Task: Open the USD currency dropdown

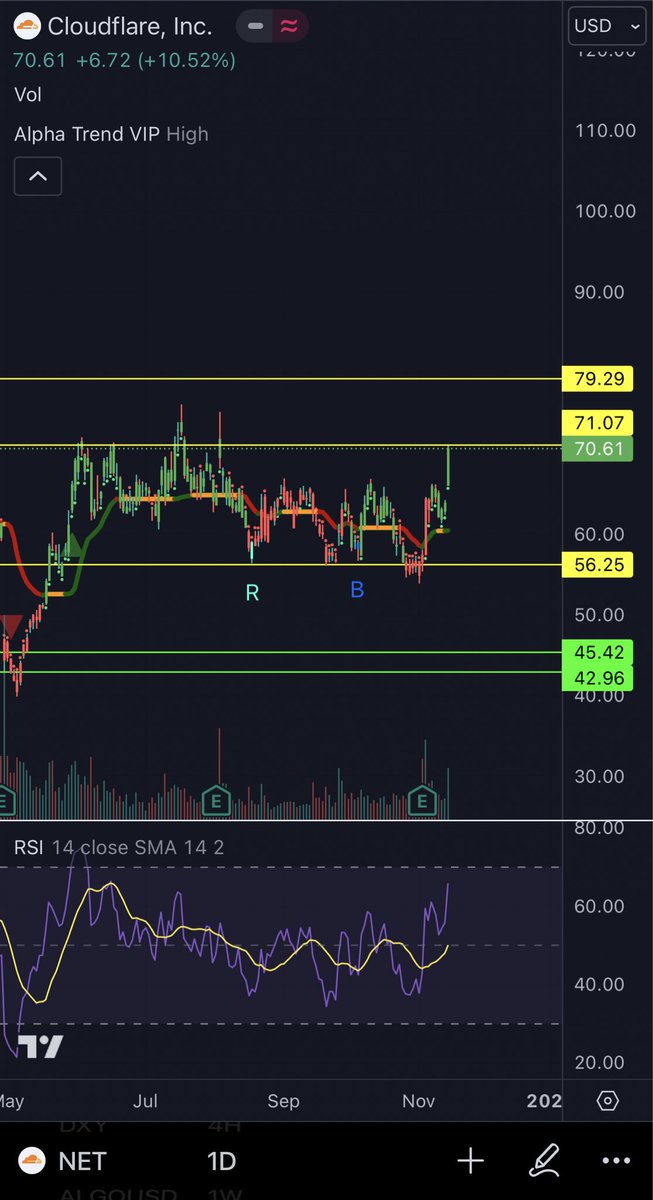Action: click(x=608, y=27)
